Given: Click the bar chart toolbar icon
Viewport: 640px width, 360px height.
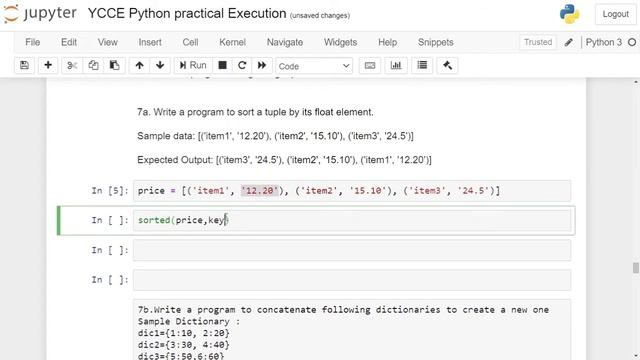Looking at the screenshot, I should coord(396,65).
